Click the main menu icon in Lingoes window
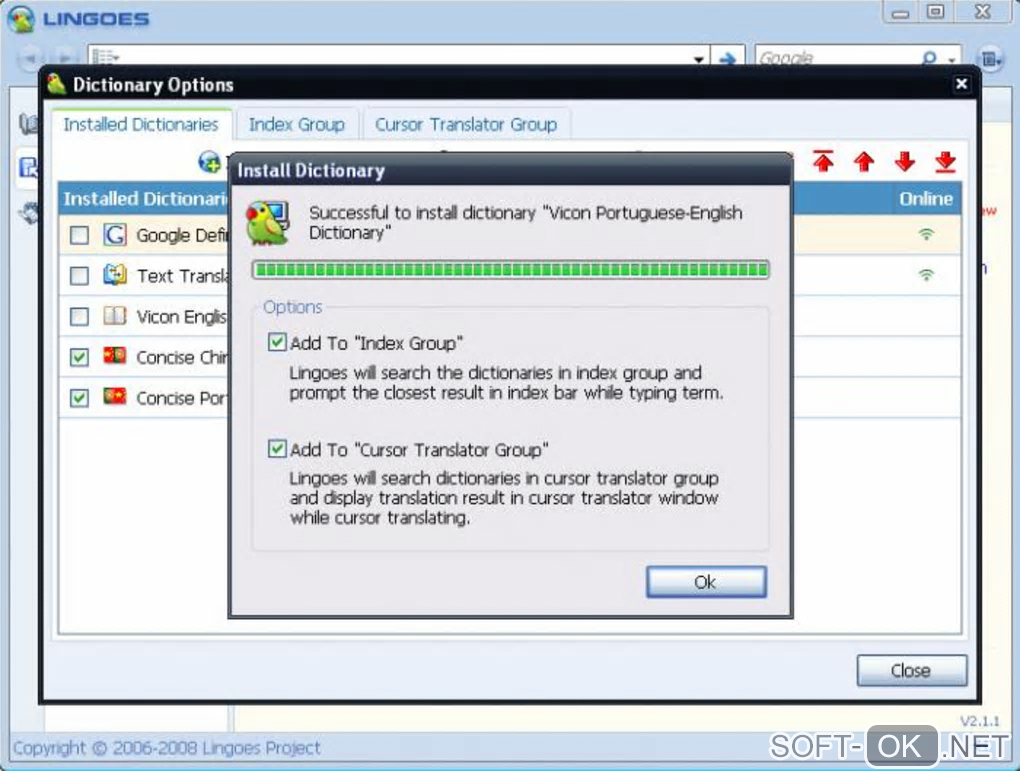 (991, 60)
